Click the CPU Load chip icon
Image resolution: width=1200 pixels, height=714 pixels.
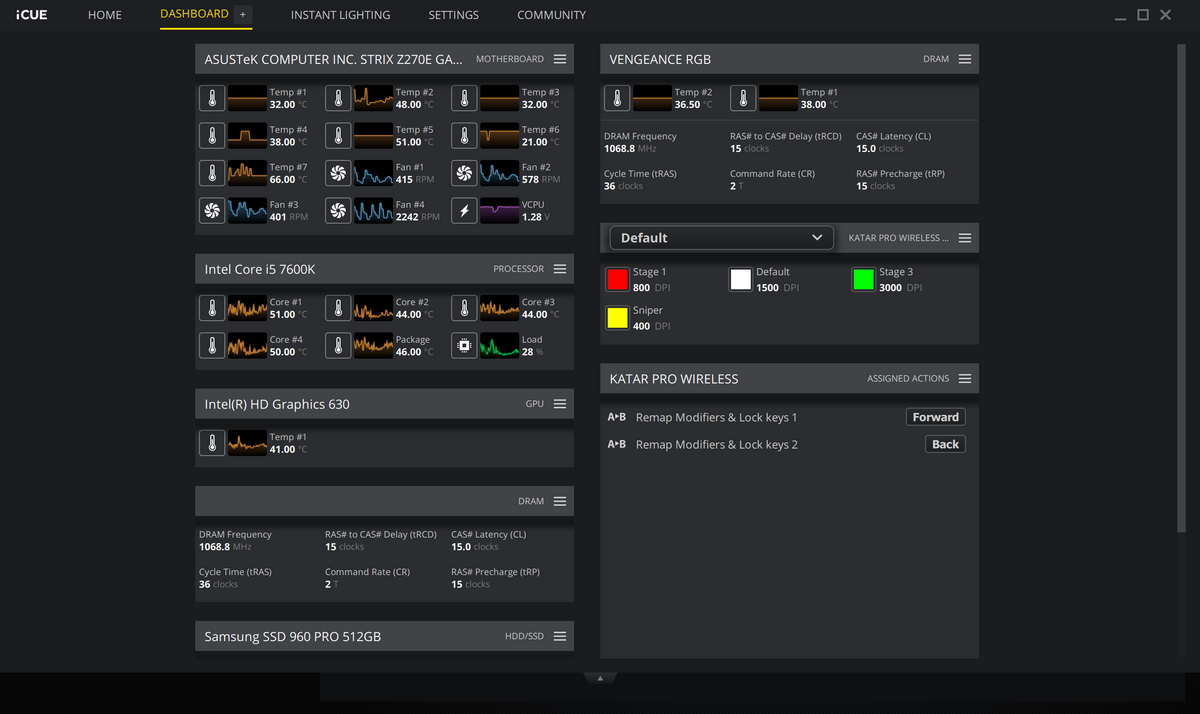[464, 346]
